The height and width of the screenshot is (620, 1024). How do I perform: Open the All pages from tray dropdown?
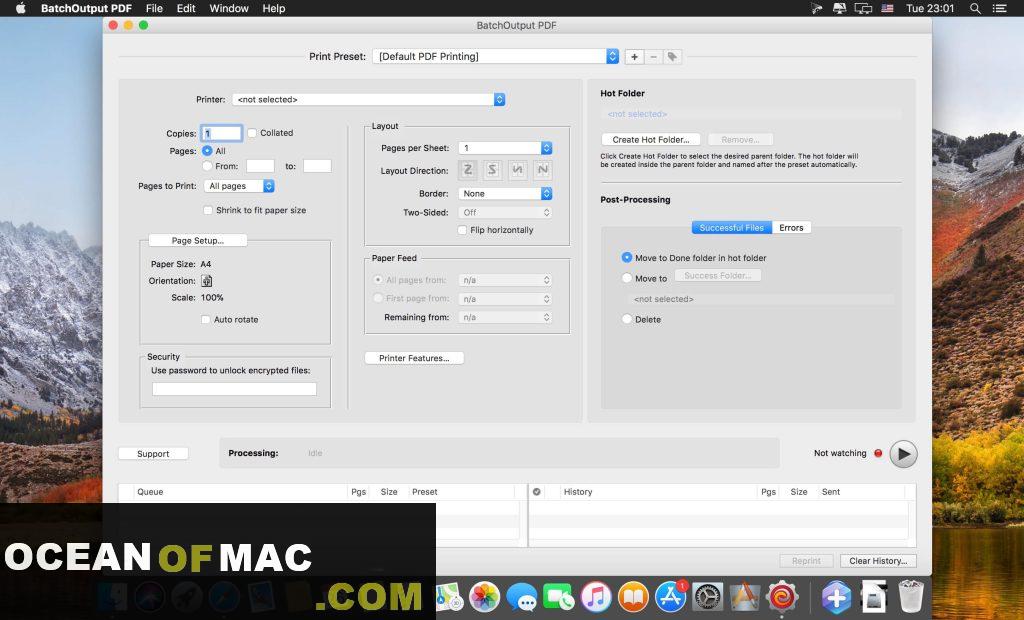coord(505,280)
